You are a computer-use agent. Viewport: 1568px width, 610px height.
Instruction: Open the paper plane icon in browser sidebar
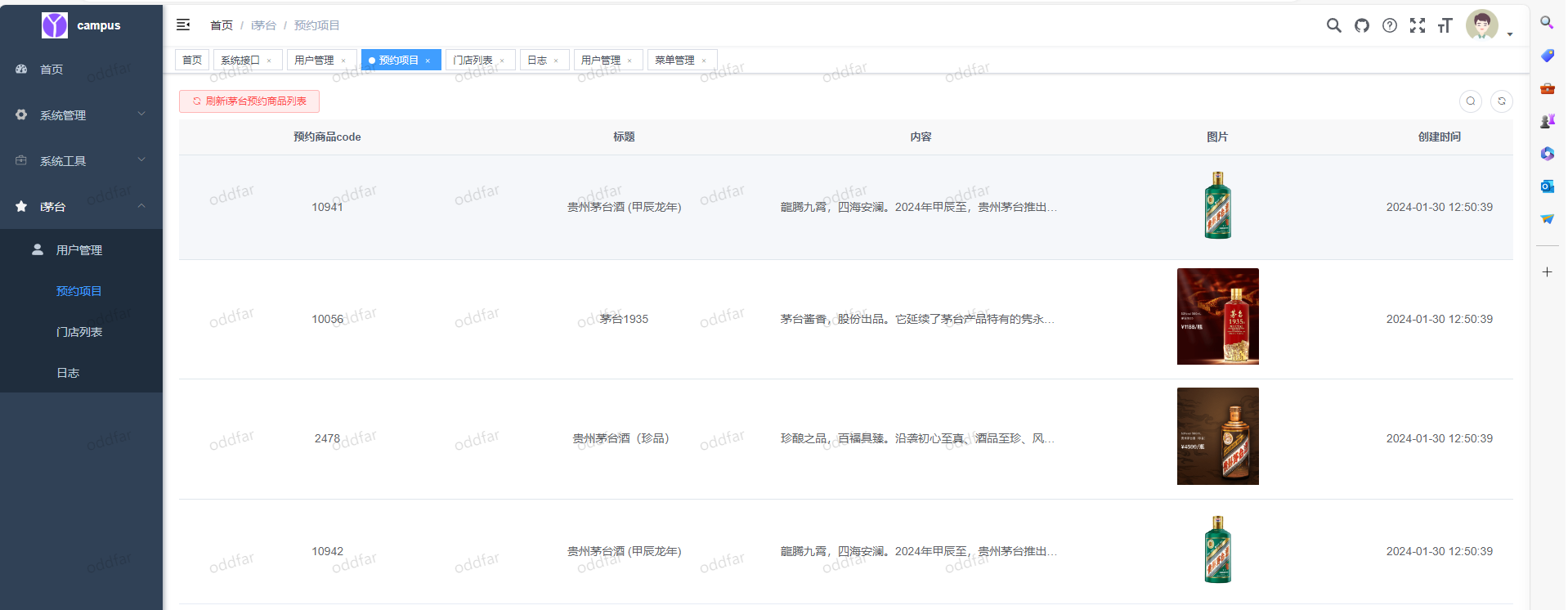point(1547,219)
